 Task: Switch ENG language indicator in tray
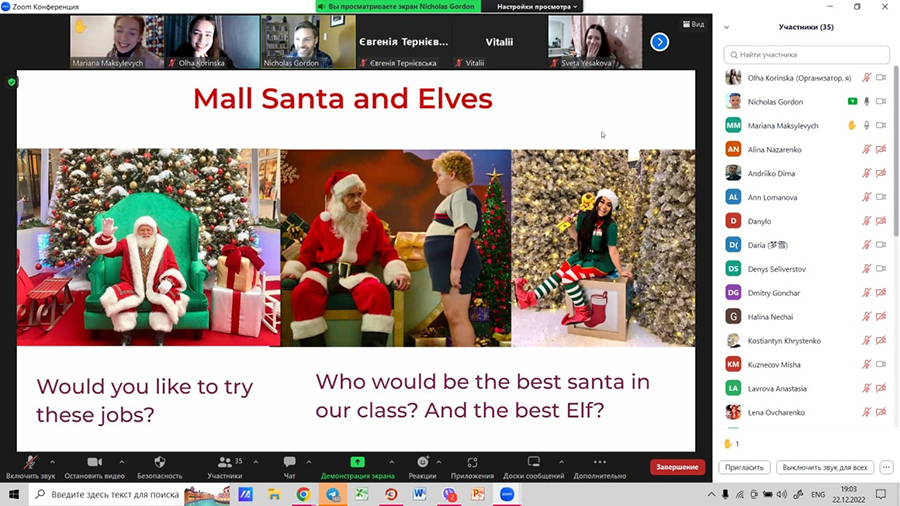click(x=818, y=494)
